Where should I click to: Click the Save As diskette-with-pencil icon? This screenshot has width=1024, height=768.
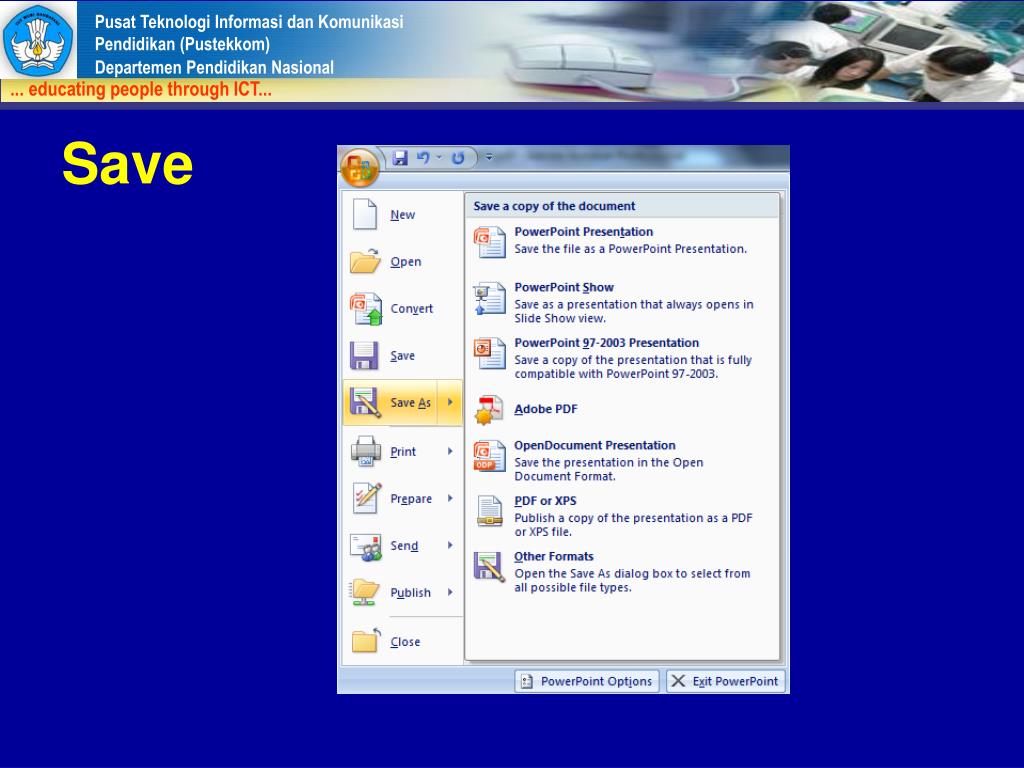point(366,402)
